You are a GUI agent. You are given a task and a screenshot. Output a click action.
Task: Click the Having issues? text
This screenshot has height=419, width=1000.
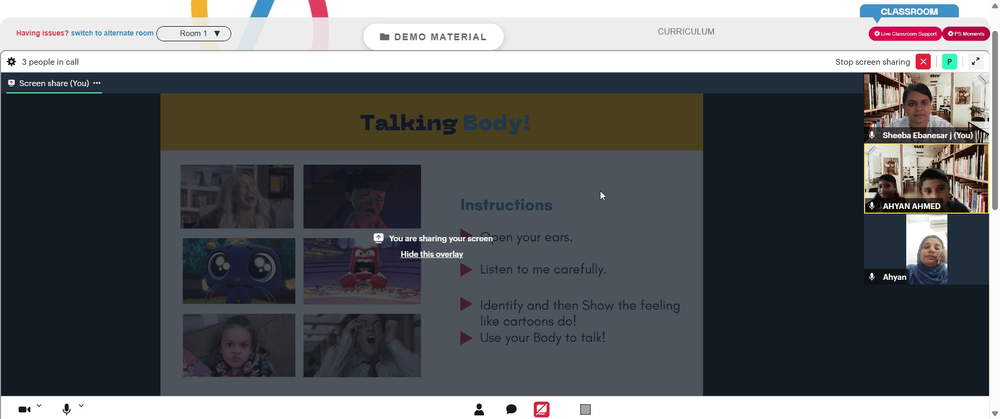pyautogui.click(x=42, y=33)
